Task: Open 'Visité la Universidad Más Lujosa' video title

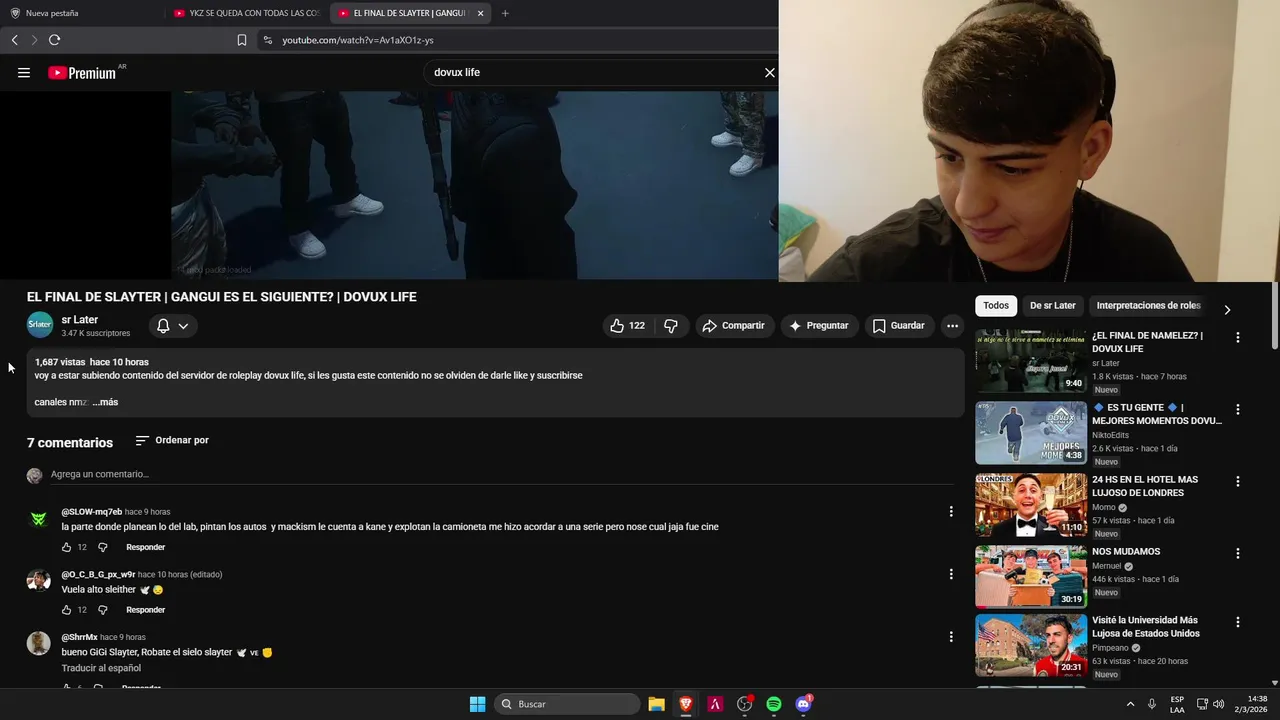Action: click(1146, 627)
